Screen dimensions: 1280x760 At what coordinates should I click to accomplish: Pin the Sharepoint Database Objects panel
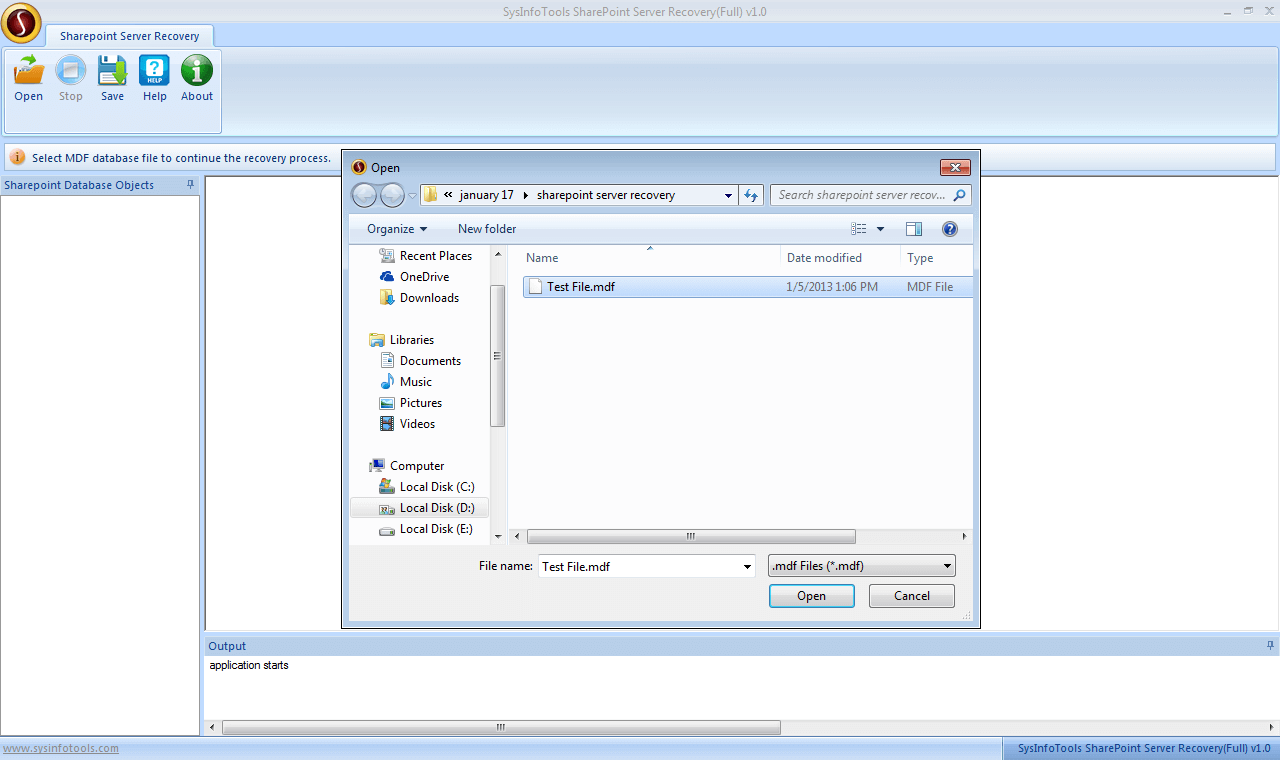point(190,185)
